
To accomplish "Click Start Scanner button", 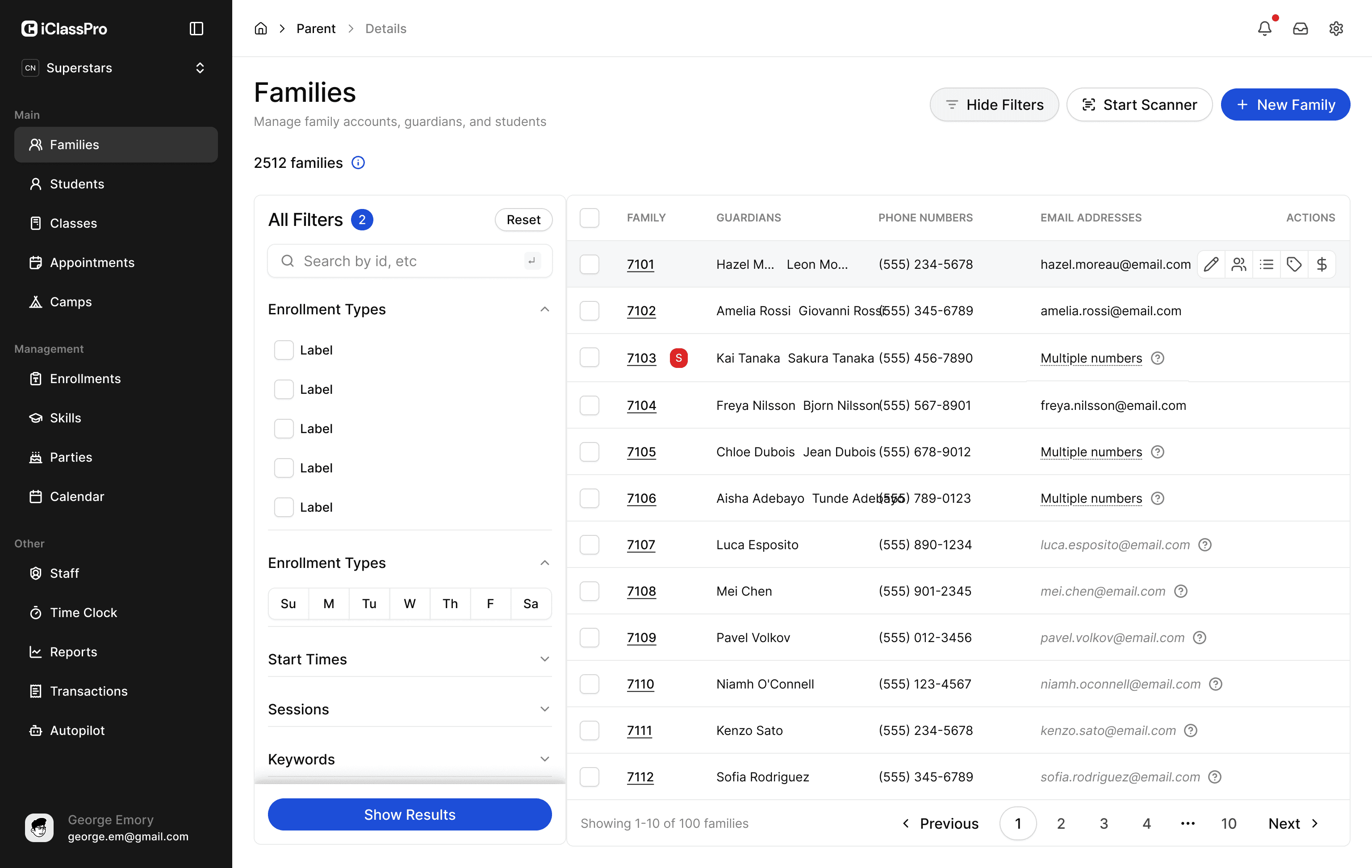I will tap(1139, 105).
